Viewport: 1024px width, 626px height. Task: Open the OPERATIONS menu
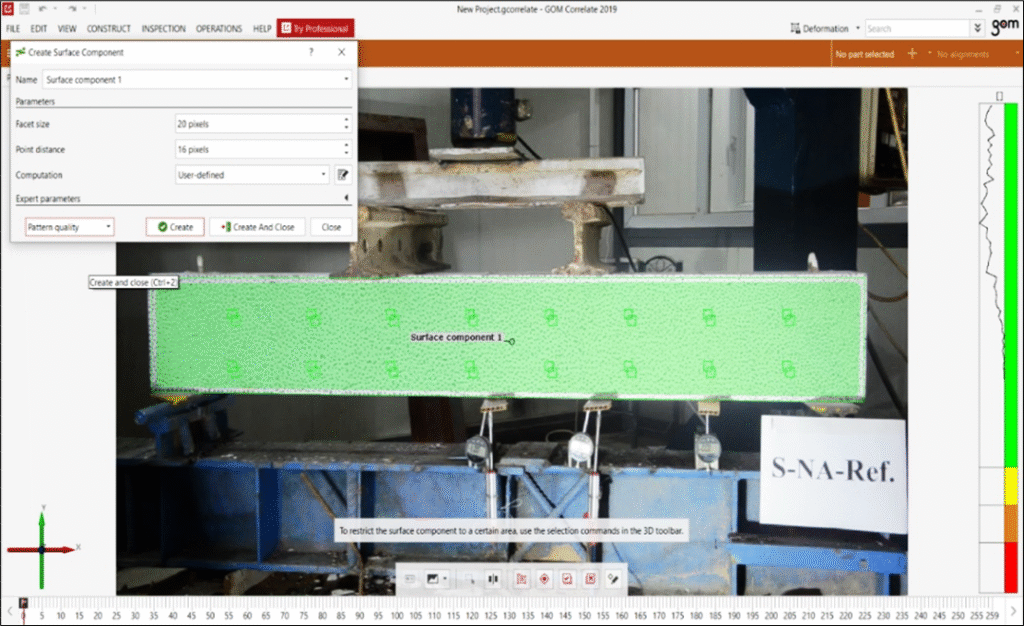point(219,29)
